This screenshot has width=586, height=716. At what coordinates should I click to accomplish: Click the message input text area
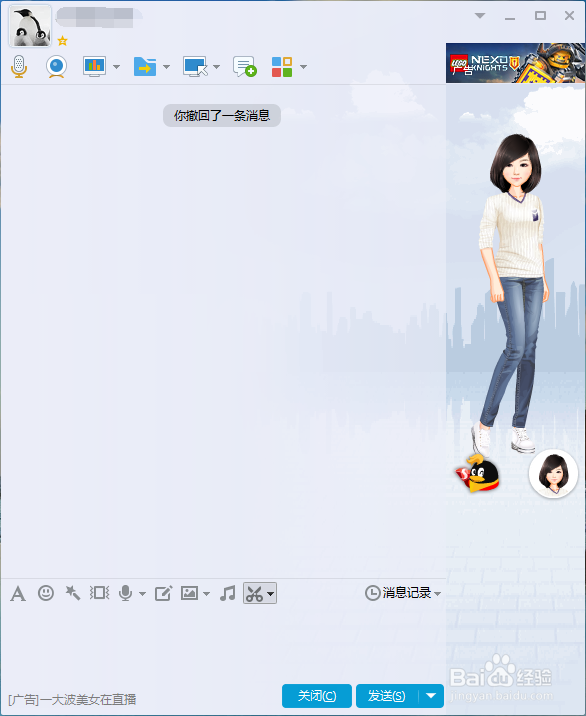coord(223,643)
